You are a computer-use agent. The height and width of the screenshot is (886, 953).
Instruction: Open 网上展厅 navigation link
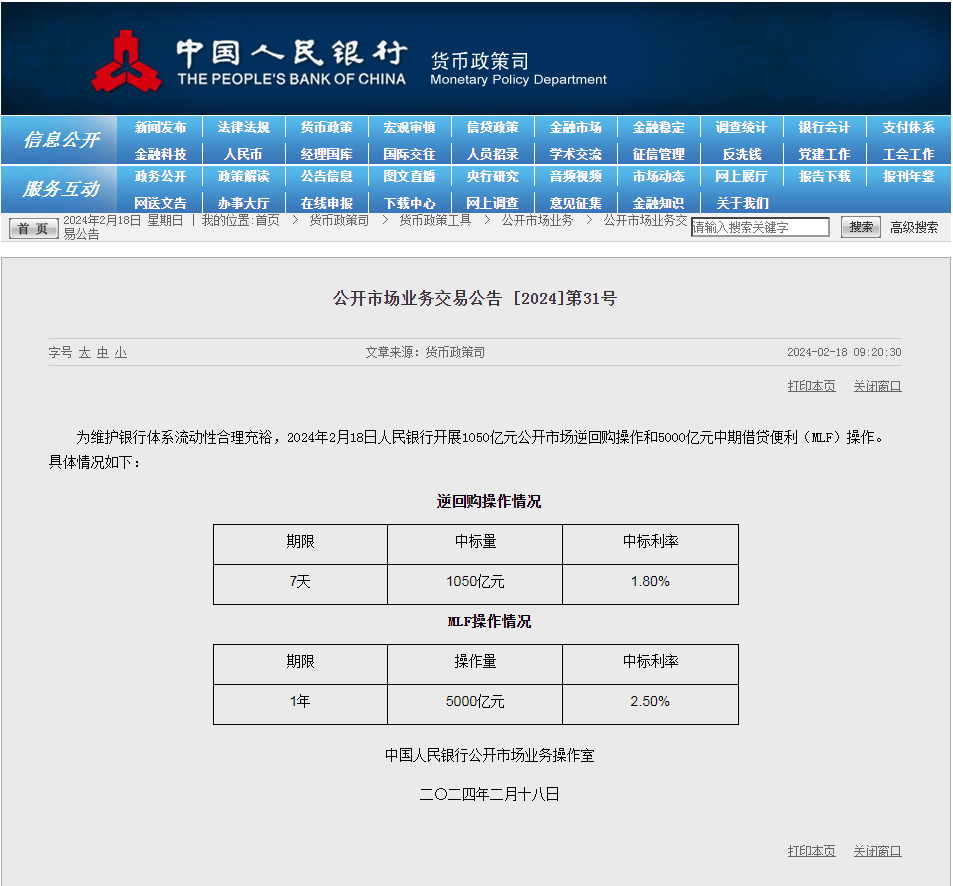741,177
